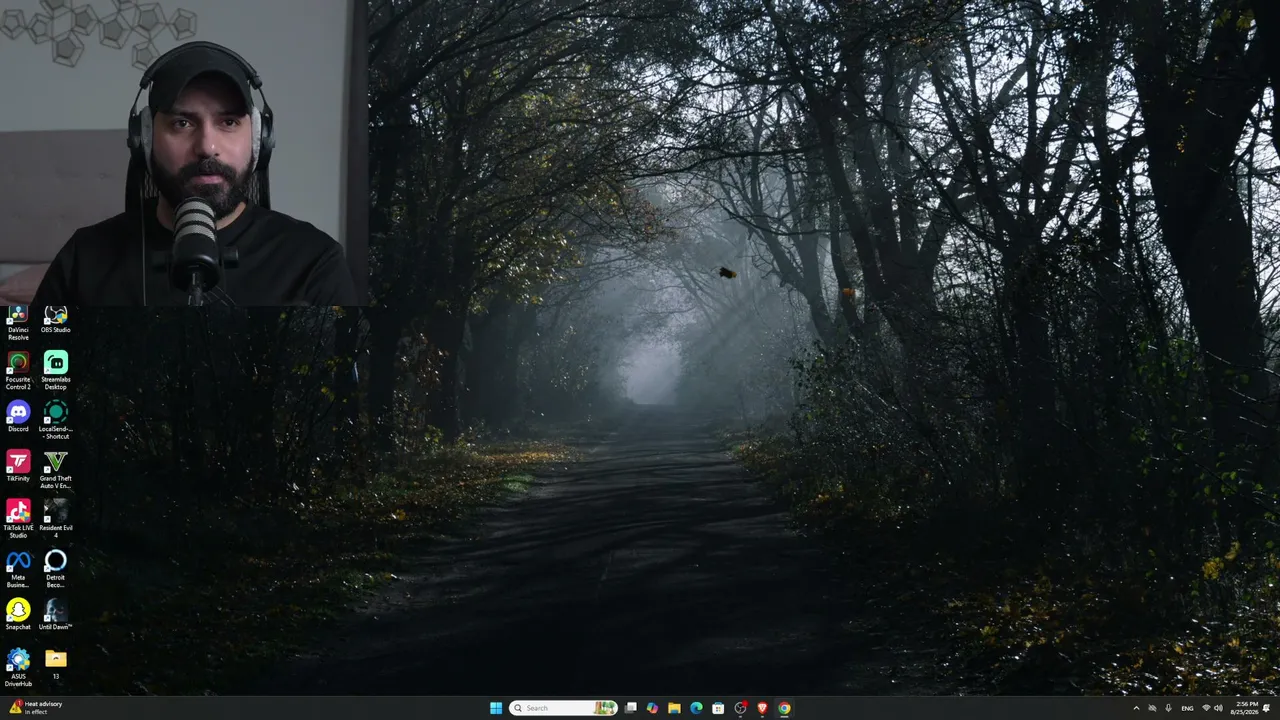Viewport: 1280px width, 720px height.
Task: Select the Resident Evil 4 icon
Action: (56, 520)
